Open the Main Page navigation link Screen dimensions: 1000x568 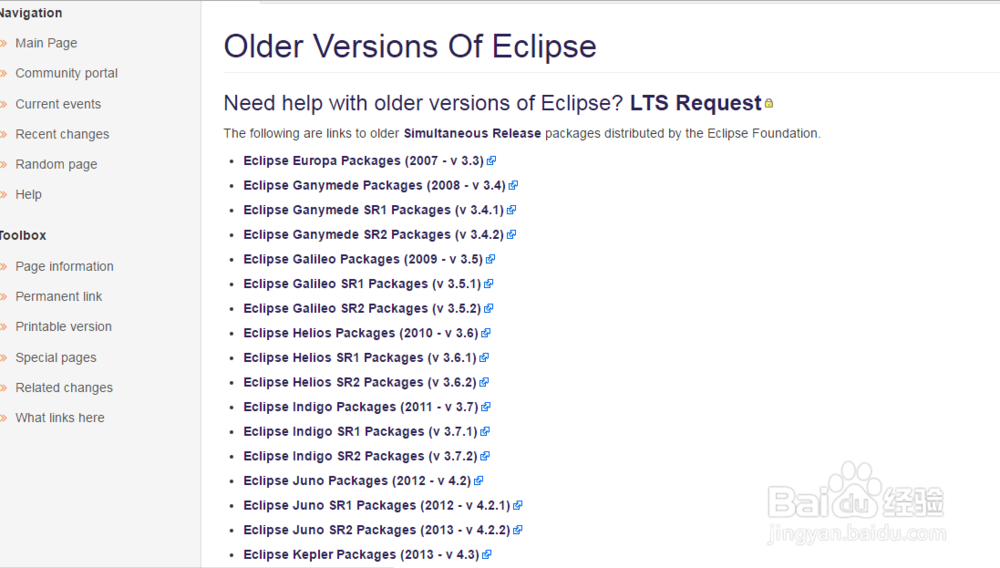coord(46,43)
